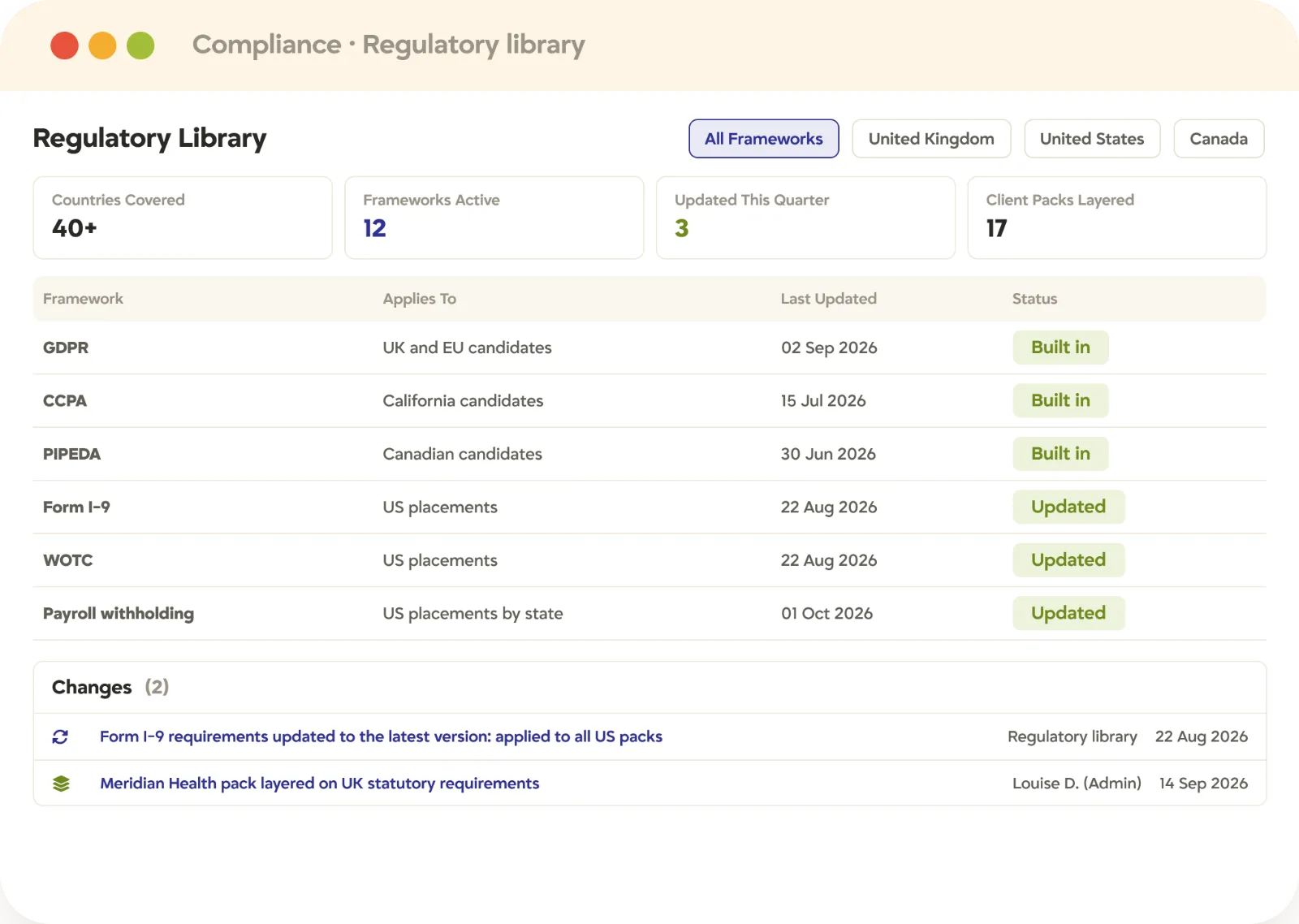Show only Canada frameworks
The height and width of the screenshot is (924, 1299).
pos(1219,139)
